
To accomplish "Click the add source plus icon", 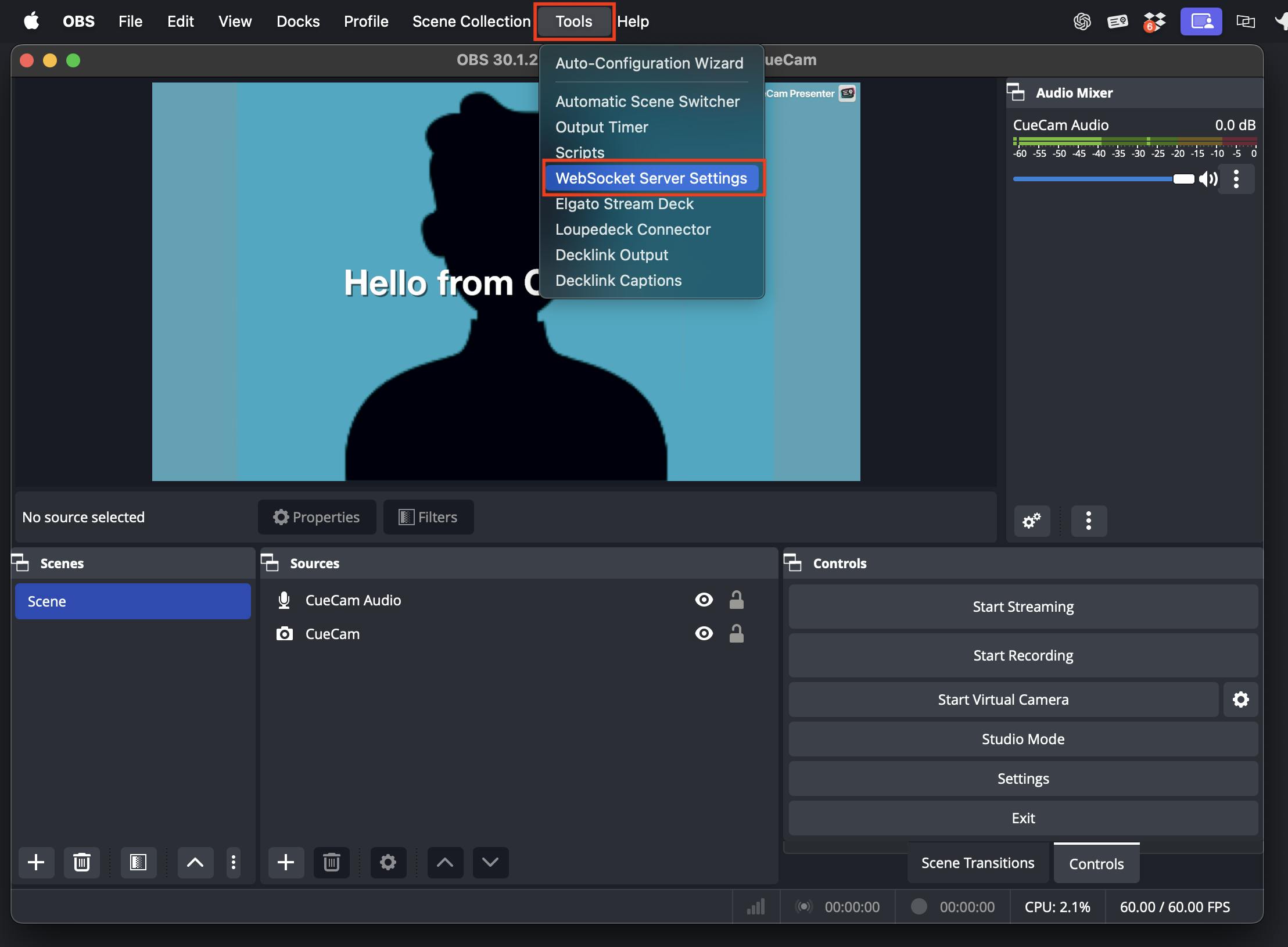I will 286,862.
